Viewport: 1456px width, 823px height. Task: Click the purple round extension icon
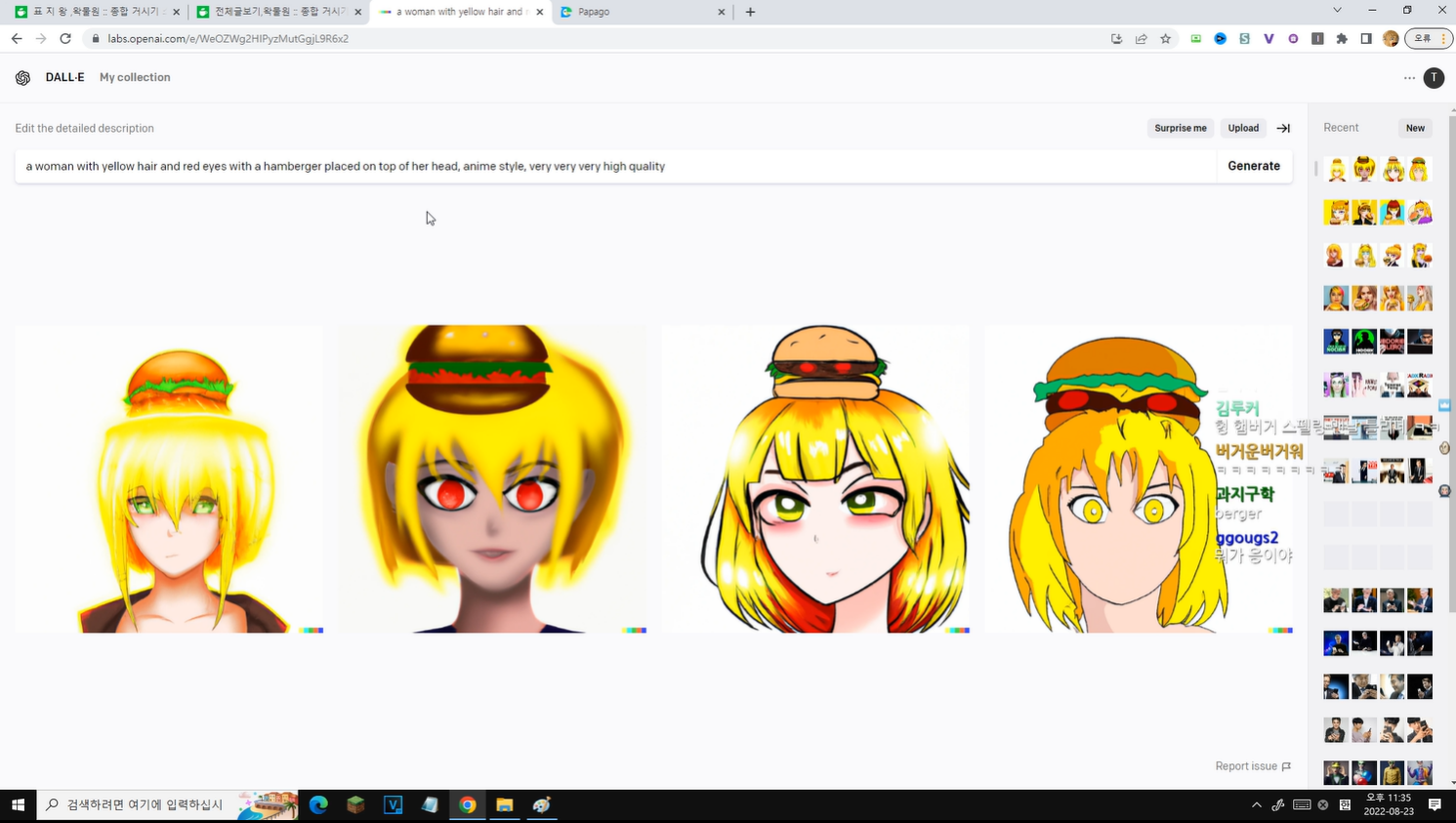coord(1293,39)
